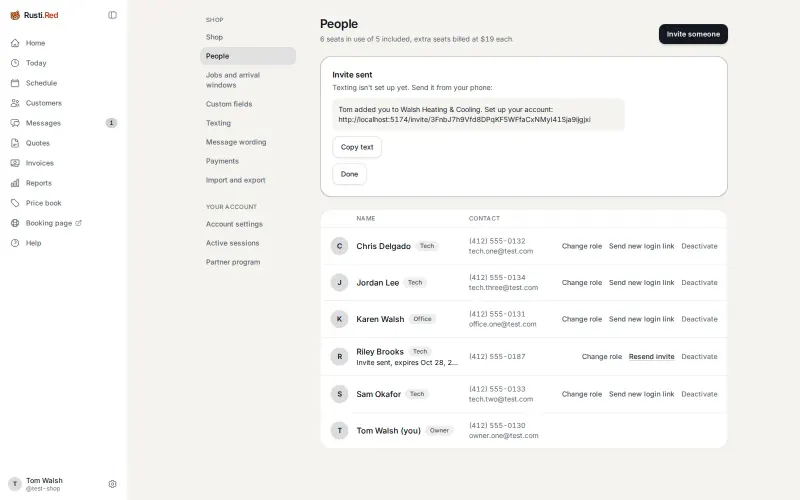Send new login link to Sam Okafor
Viewport: 800px width, 500px height.
pyautogui.click(x=641, y=394)
